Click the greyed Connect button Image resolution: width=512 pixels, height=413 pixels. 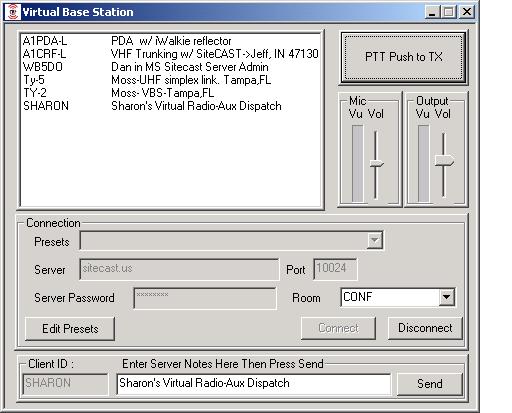(x=338, y=328)
